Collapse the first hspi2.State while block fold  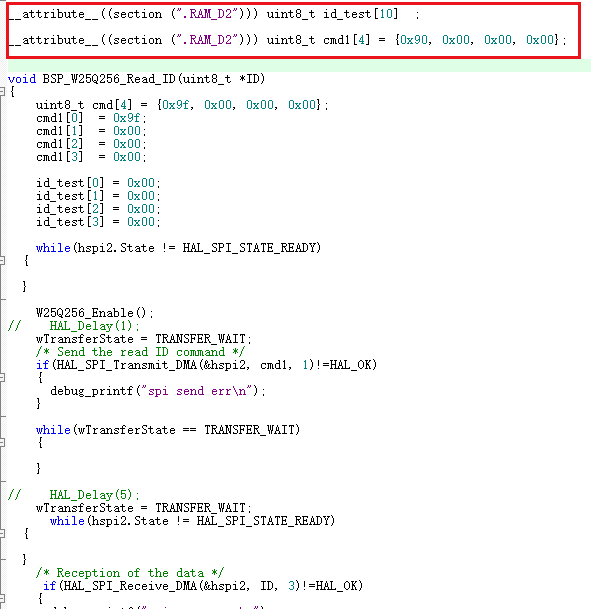[x=2, y=261]
